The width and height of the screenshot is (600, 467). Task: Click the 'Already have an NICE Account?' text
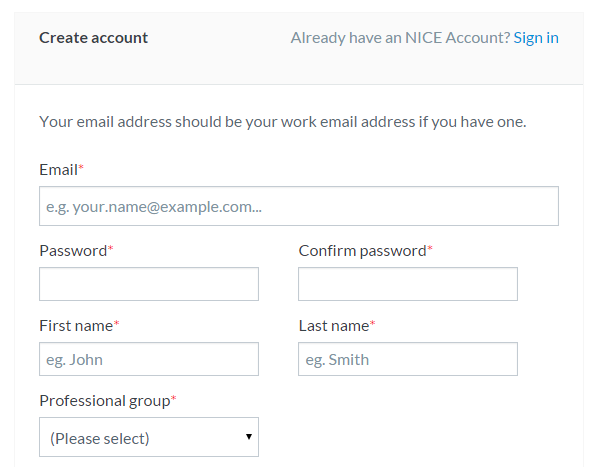[x=399, y=38]
